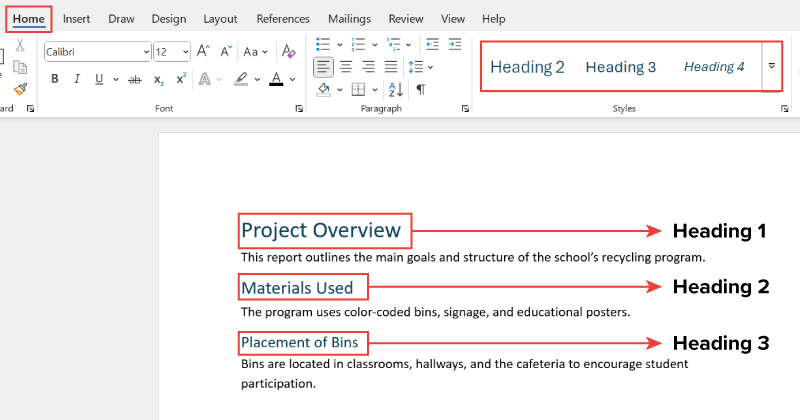
Task: Open the Help tab
Action: [494, 19]
